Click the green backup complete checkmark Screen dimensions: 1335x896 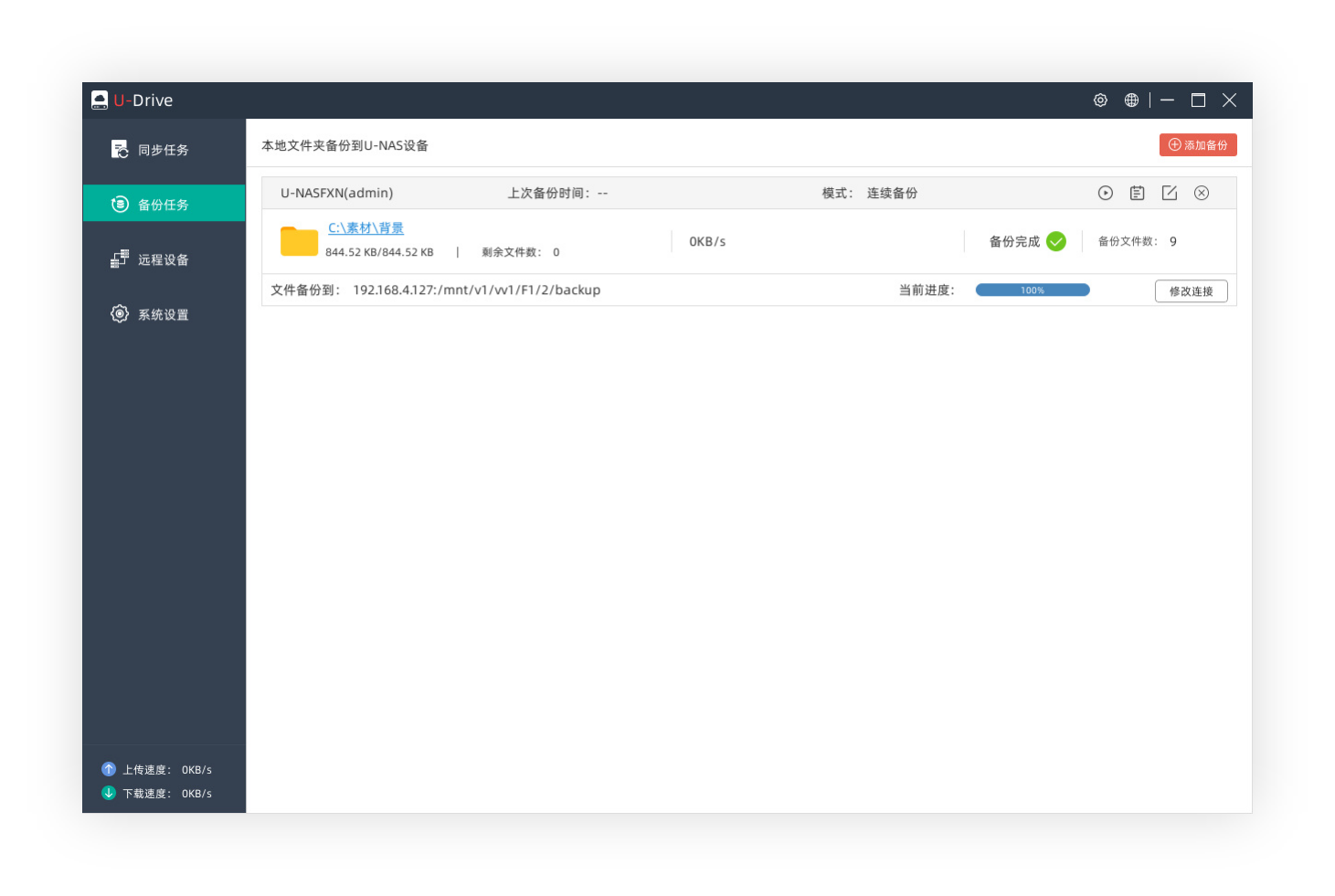tap(1056, 241)
